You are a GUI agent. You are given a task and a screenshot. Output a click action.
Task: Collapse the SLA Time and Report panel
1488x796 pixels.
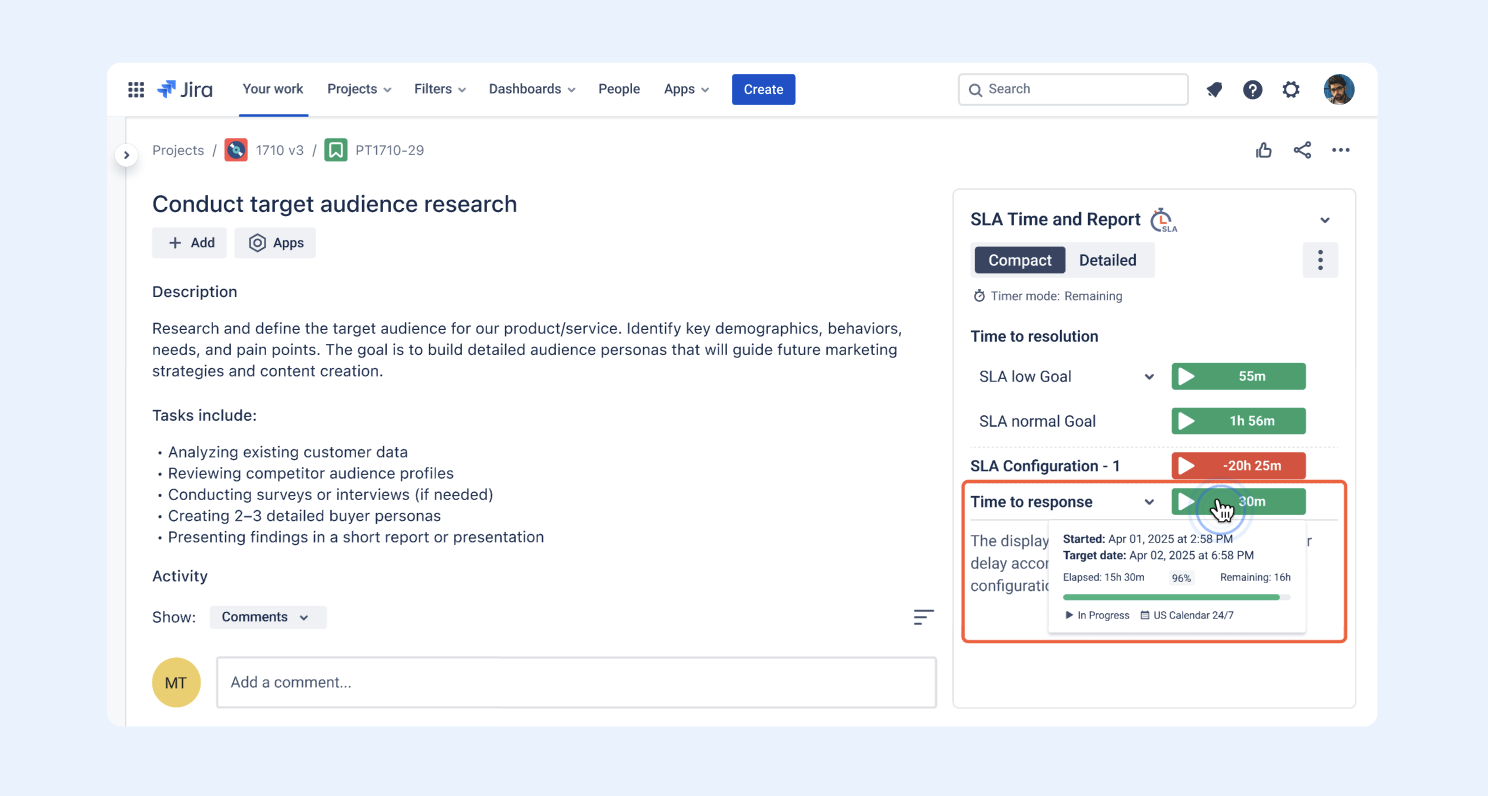(1325, 220)
